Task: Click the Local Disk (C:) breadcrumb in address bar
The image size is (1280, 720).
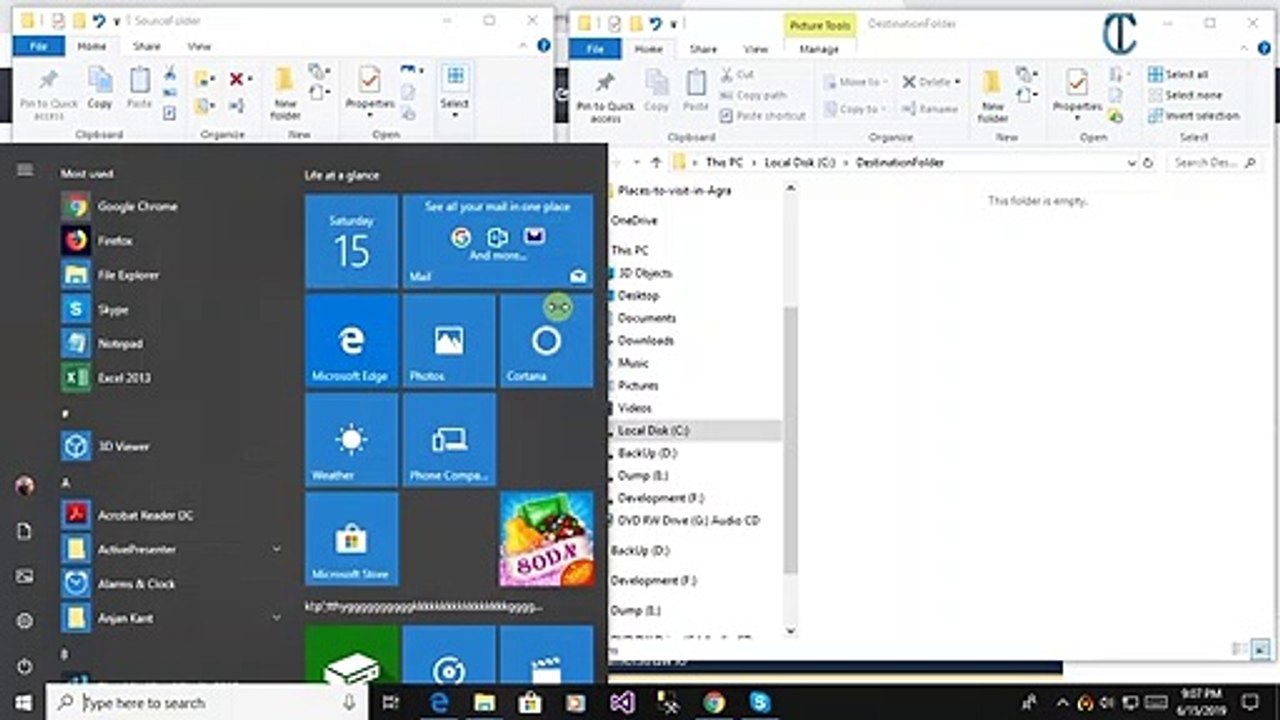Action: (x=799, y=162)
